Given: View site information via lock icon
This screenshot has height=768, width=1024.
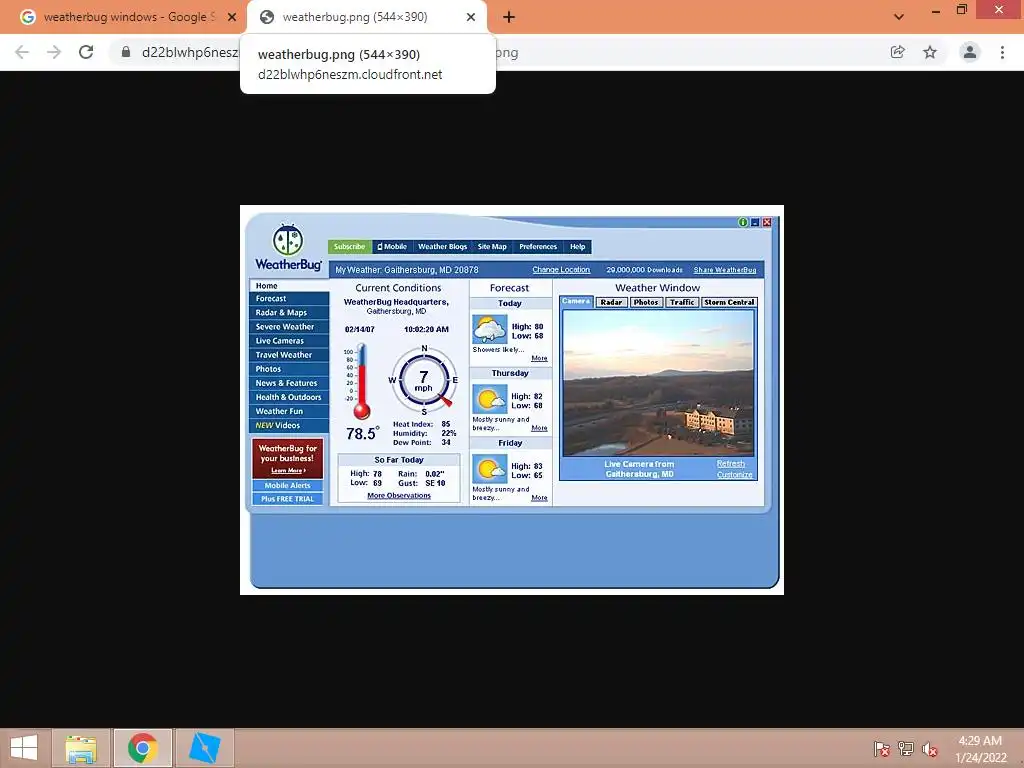Looking at the screenshot, I should [x=126, y=52].
